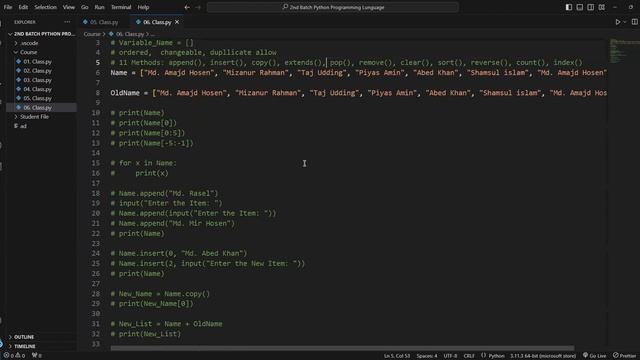Open the Run menu
Screen dimensions: 640x360
[x=99, y=7]
